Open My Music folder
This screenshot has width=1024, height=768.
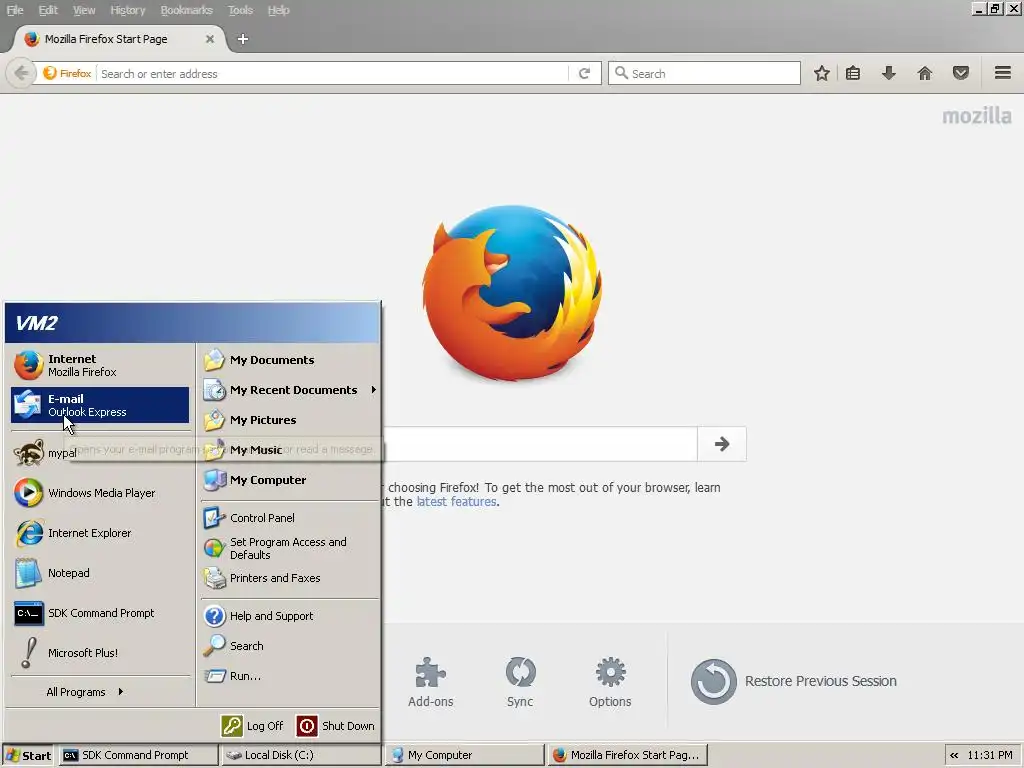[x=289, y=450]
